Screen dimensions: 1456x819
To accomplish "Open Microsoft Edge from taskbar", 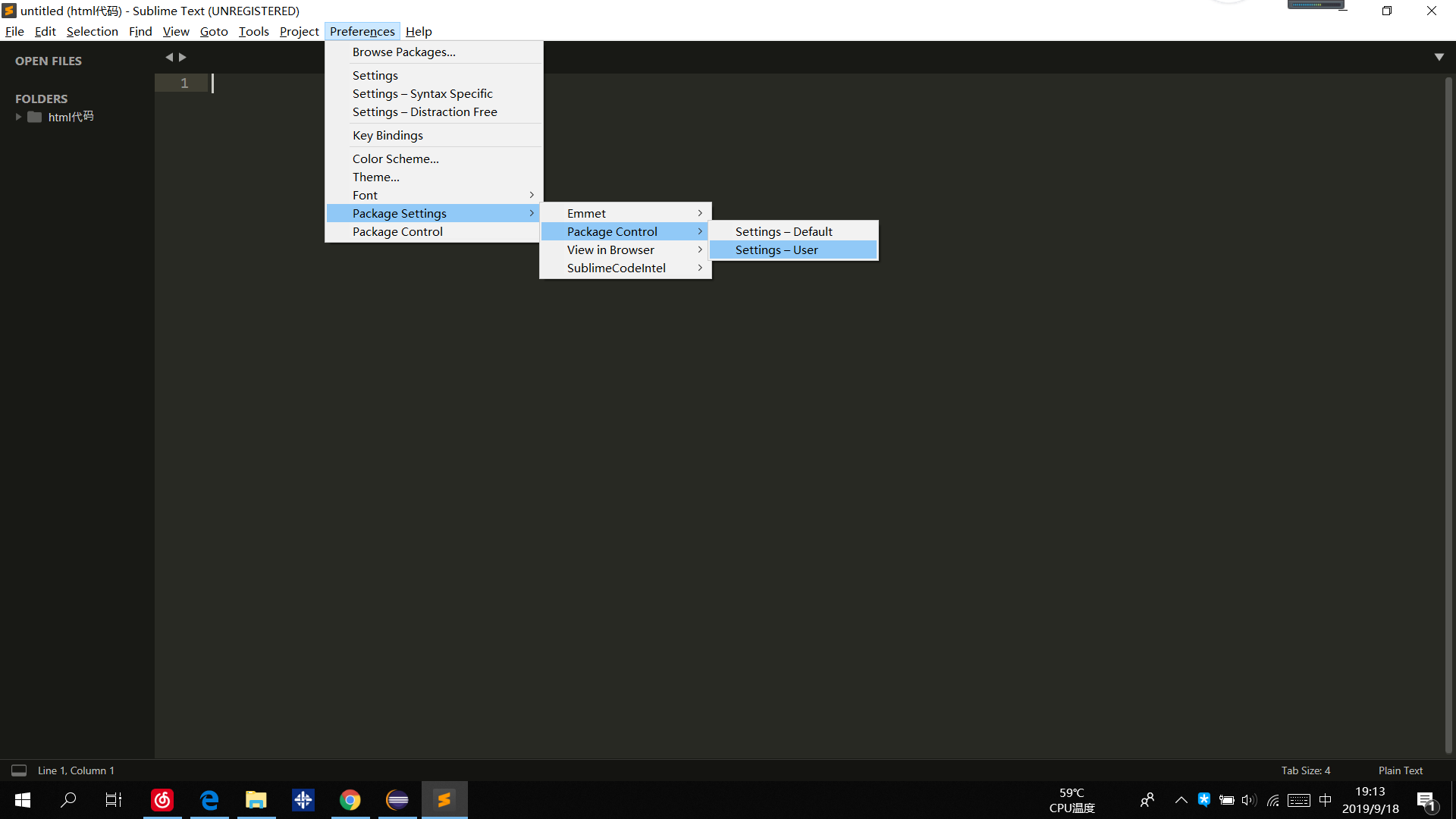I will coord(209,800).
